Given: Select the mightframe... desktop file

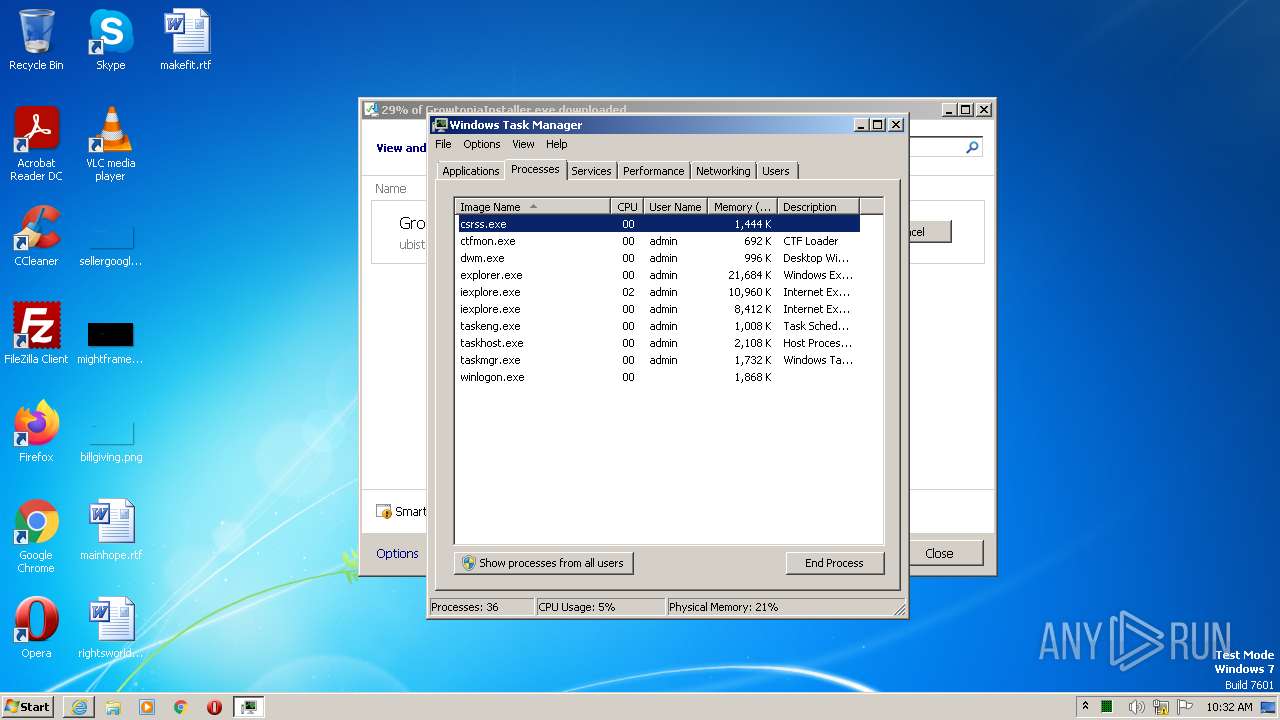Looking at the screenshot, I should 110,340.
